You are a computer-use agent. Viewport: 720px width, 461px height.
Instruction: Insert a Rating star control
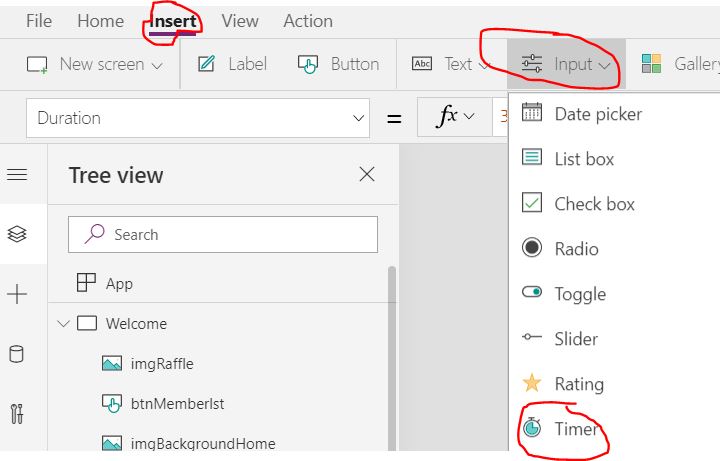(x=578, y=384)
